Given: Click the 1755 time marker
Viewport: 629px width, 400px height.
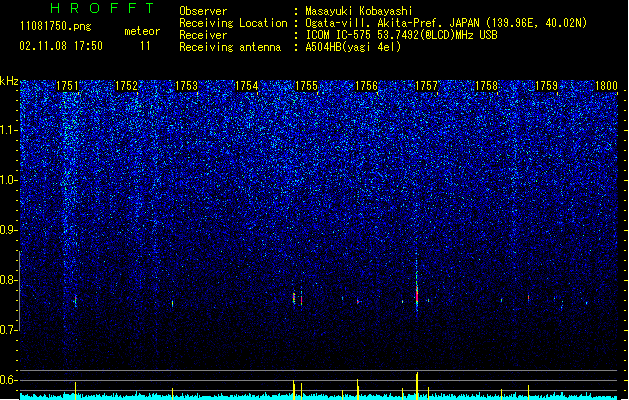Looking at the screenshot, I should point(306,86).
